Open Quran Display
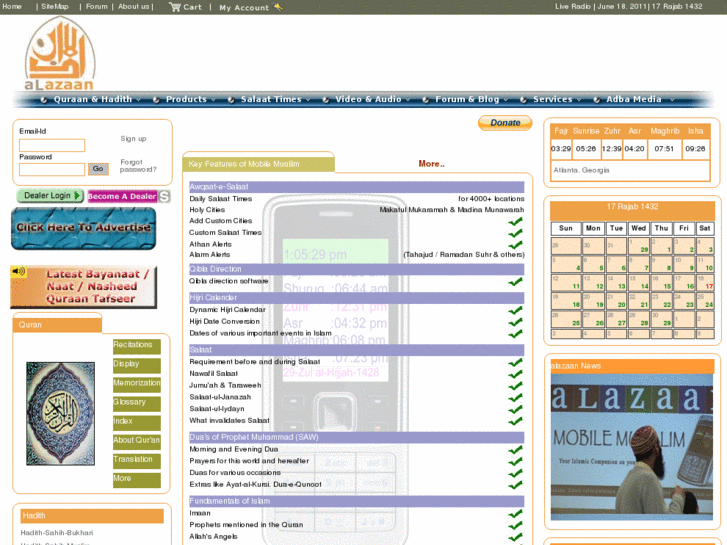The height and width of the screenshot is (545, 727). click(x=137, y=365)
